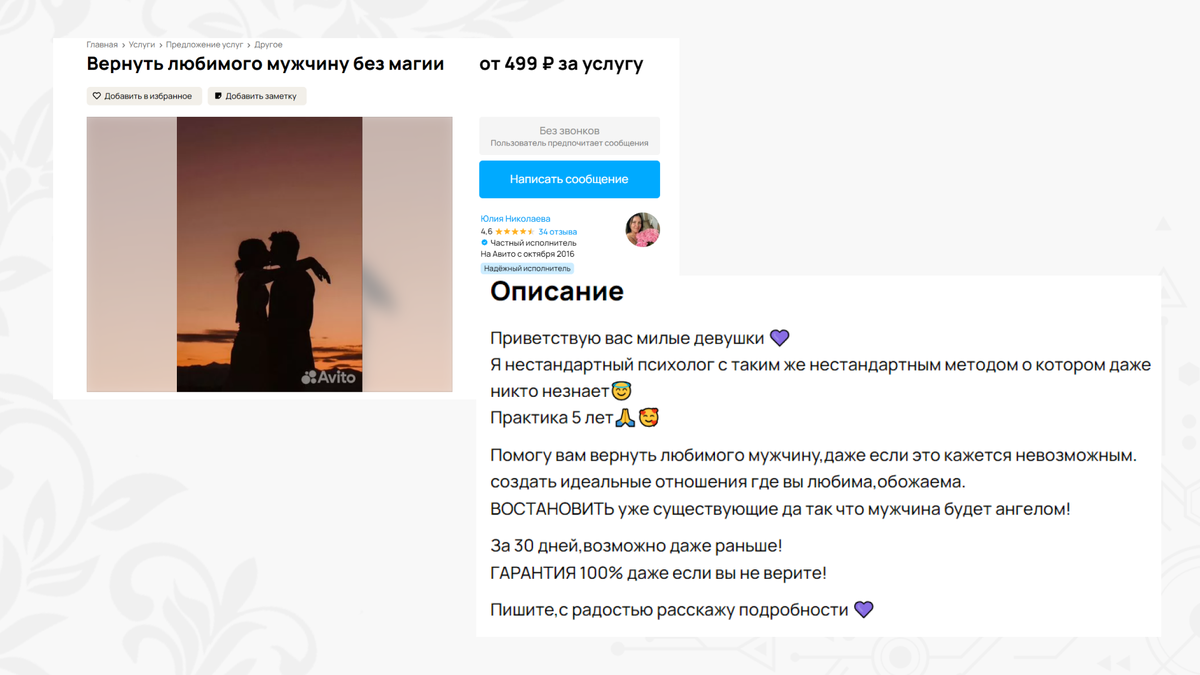Click the Написать сообщение button
Viewport: 1200px width, 675px height.
tap(569, 179)
